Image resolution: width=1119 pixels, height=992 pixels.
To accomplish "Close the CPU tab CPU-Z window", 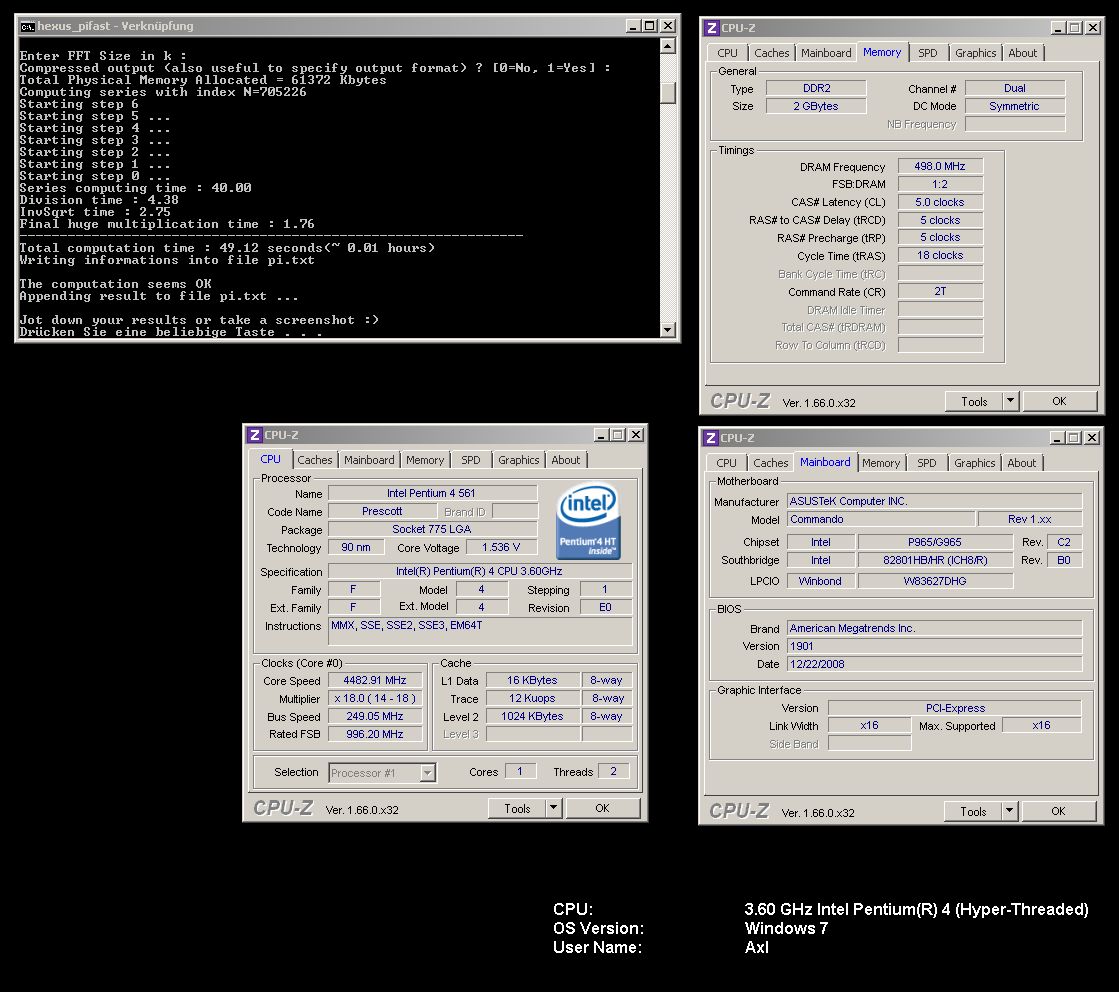I will pyautogui.click(x=636, y=435).
